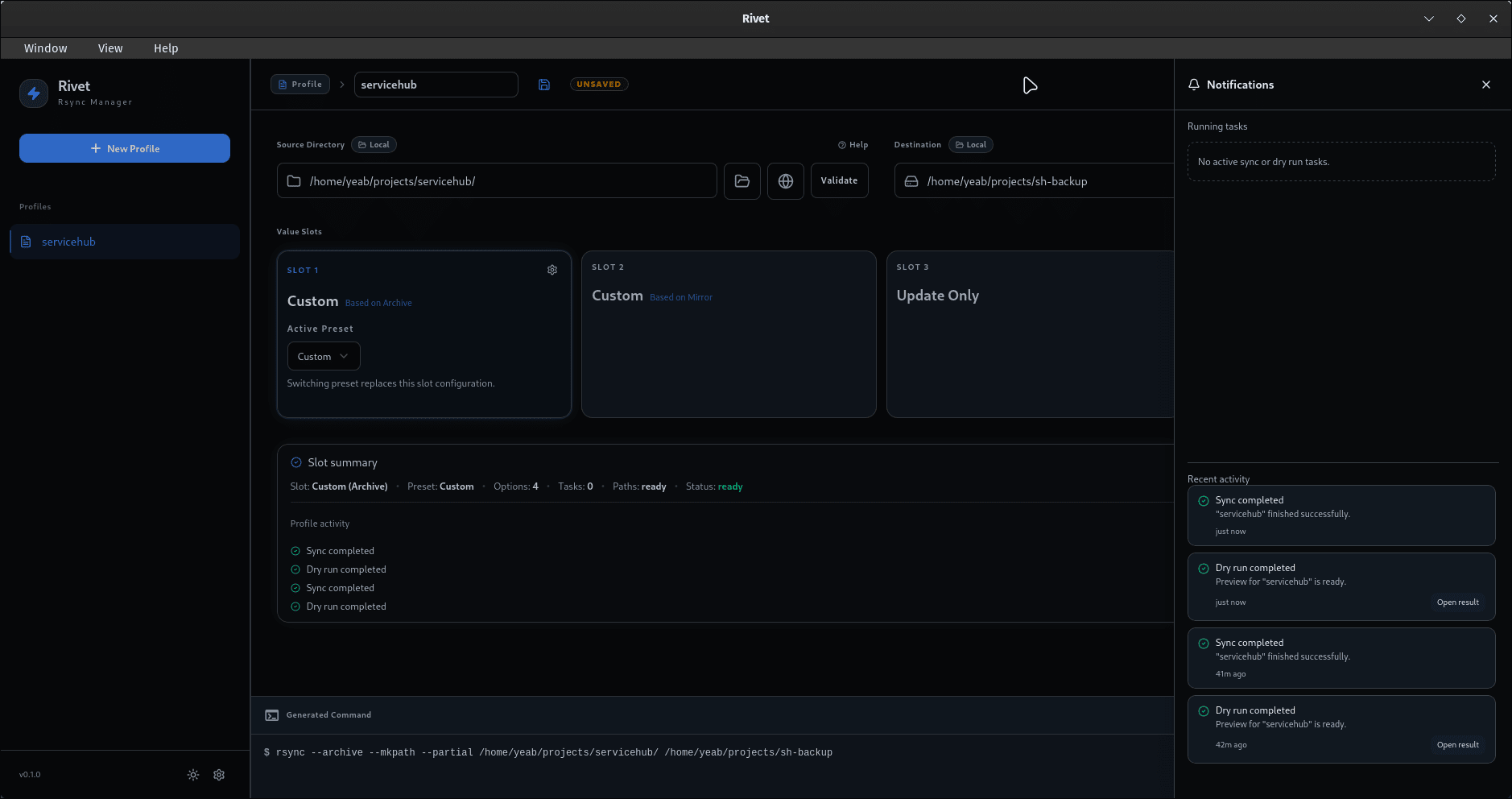Click the save profile disk icon
The image size is (1512, 799).
coord(544,85)
